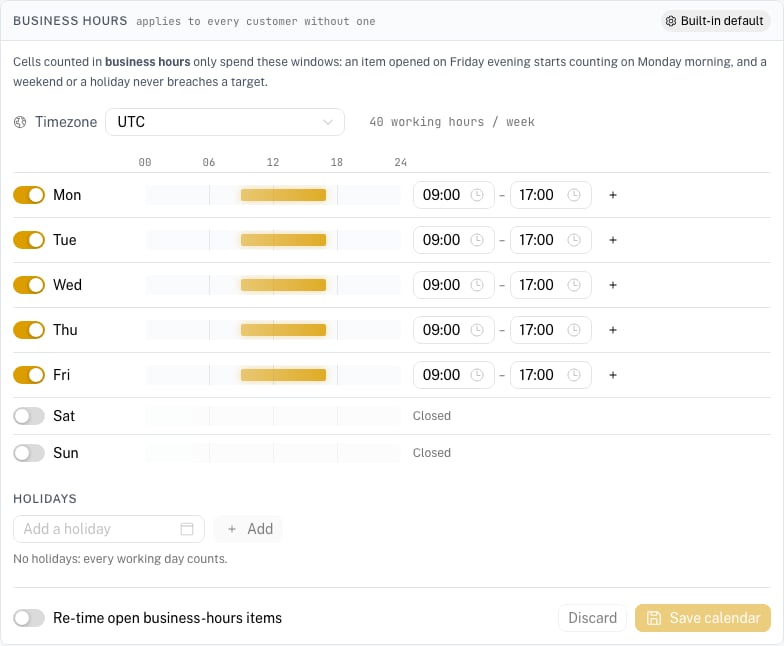Add another time window for Fri

[612, 375]
